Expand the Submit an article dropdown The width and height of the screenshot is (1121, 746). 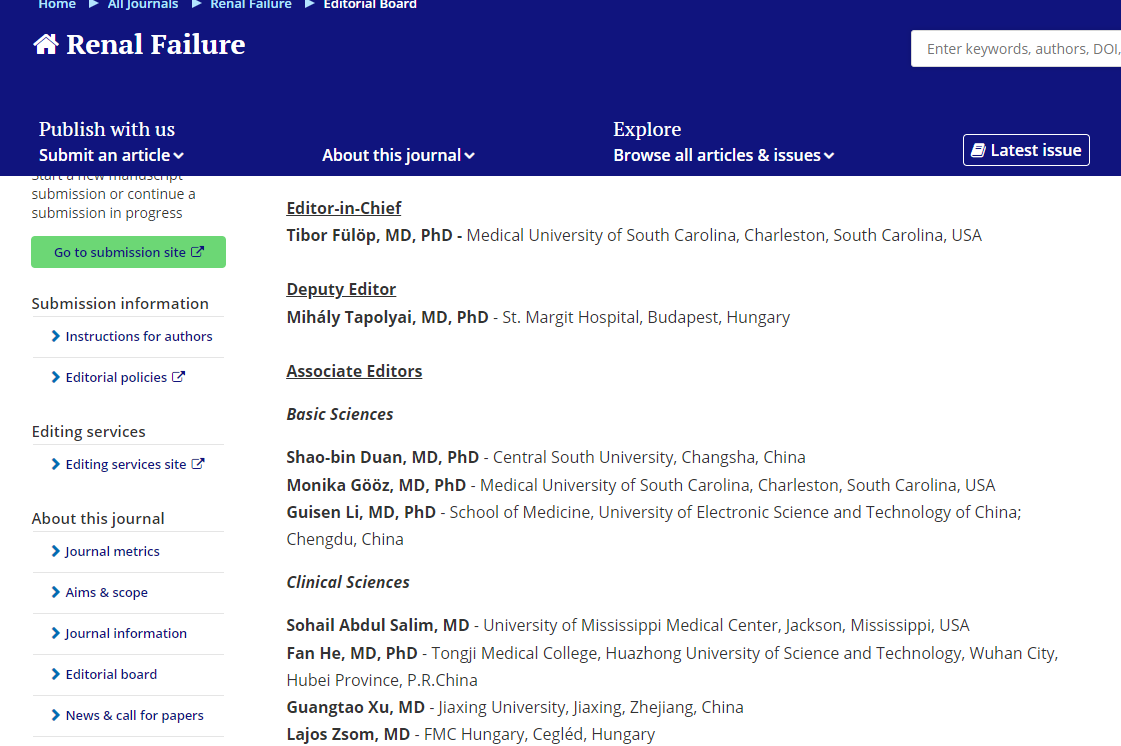pos(111,155)
